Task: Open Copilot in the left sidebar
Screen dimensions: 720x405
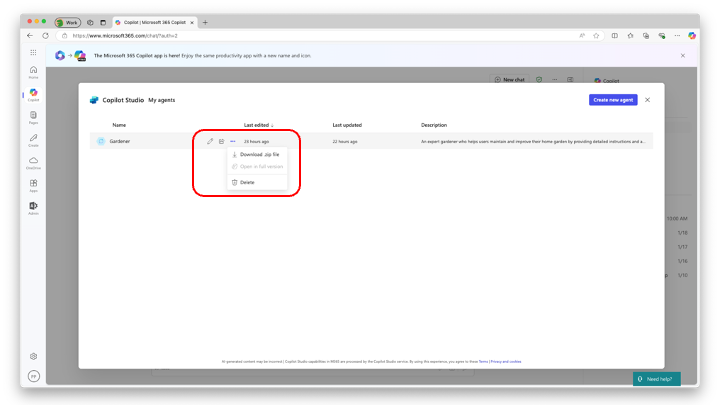Action: 34,95
